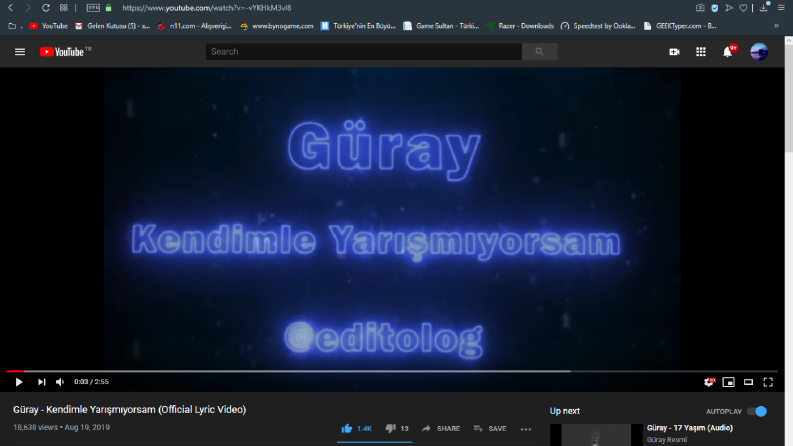Mute the video volume speaker icon
The width and height of the screenshot is (793, 446).
tap(60, 382)
